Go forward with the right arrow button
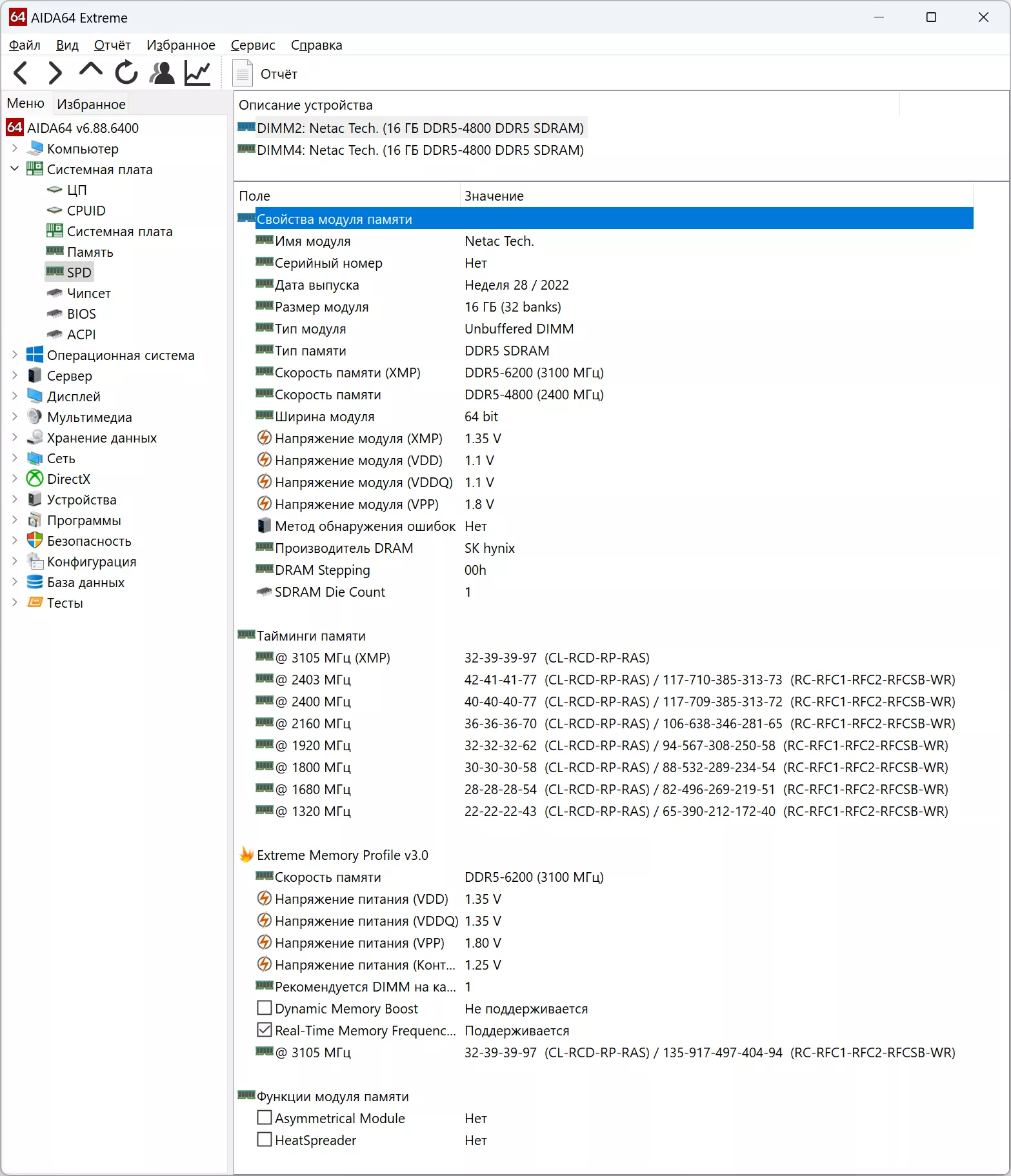 [55, 73]
